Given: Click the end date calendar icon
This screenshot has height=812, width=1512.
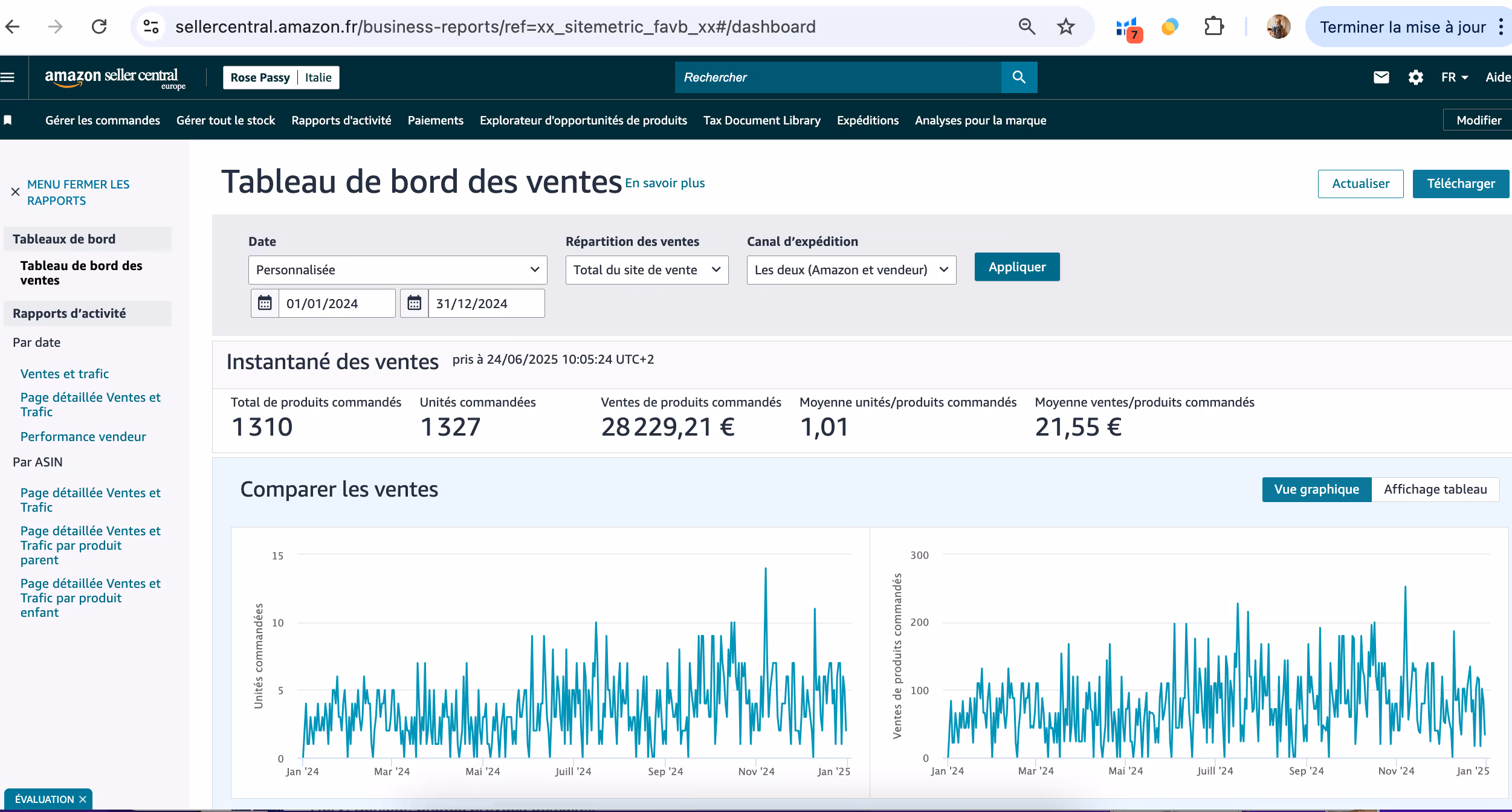Looking at the screenshot, I should click(x=414, y=303).
